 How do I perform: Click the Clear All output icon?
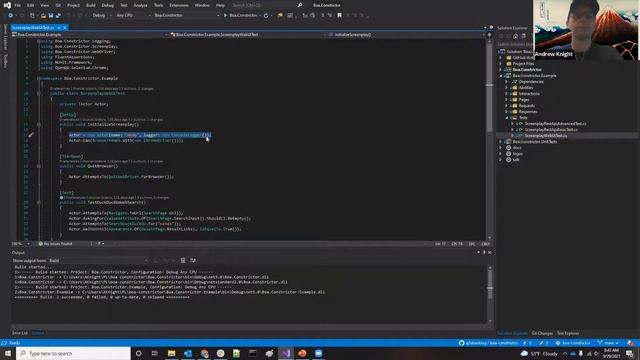[x=183, y=260]
